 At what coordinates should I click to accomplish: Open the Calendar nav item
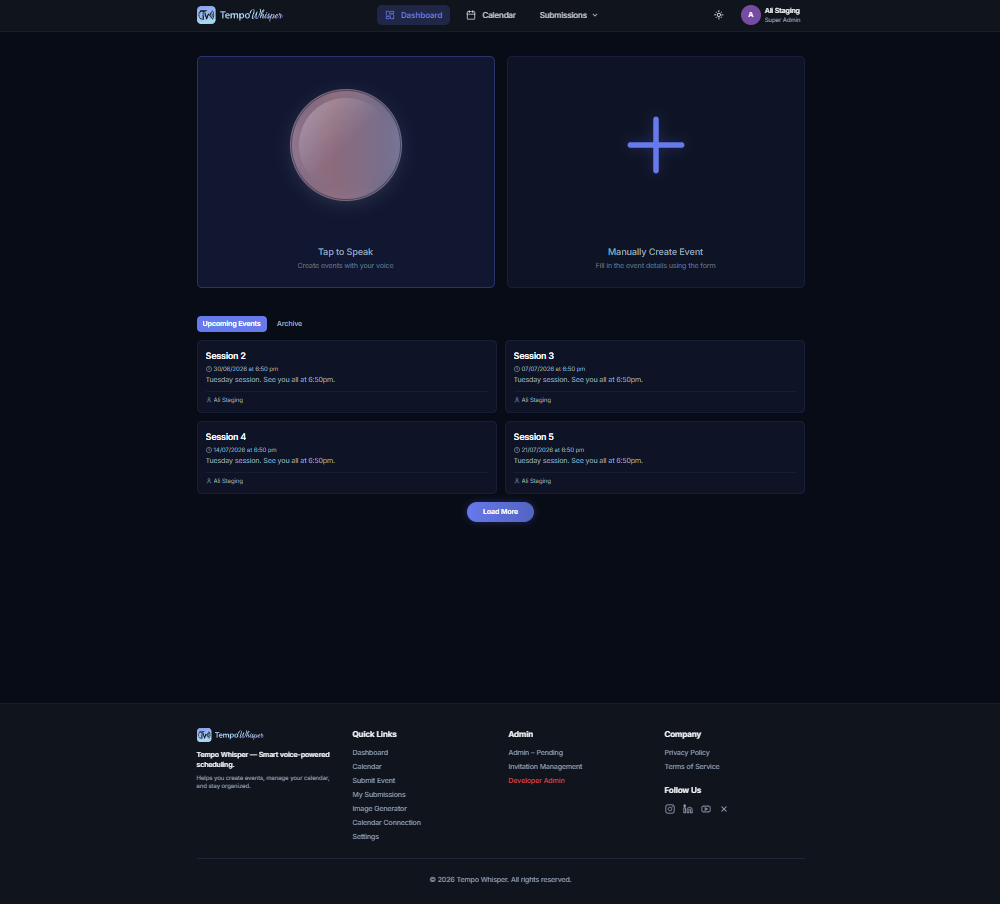pyautogui.click(x=490, y=15)
